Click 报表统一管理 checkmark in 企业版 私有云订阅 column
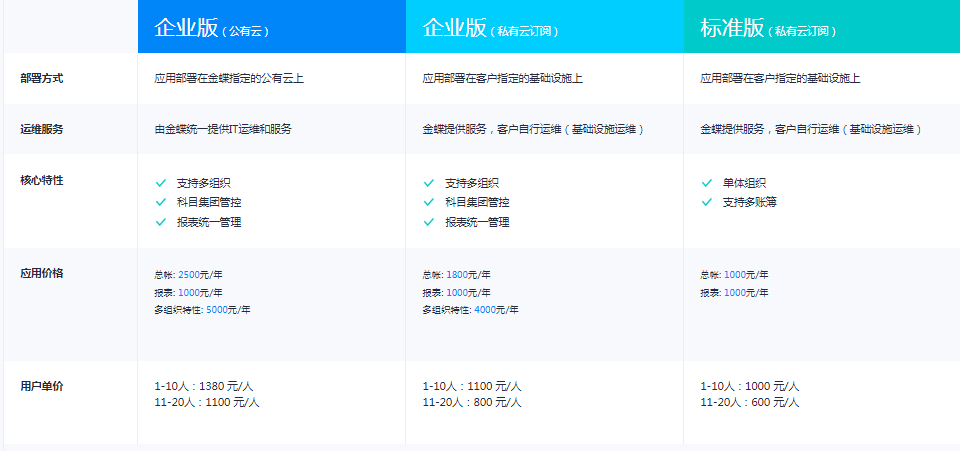The height and width of the screenshot is (451, 960). pyautogui.click(x=428, y=222)
